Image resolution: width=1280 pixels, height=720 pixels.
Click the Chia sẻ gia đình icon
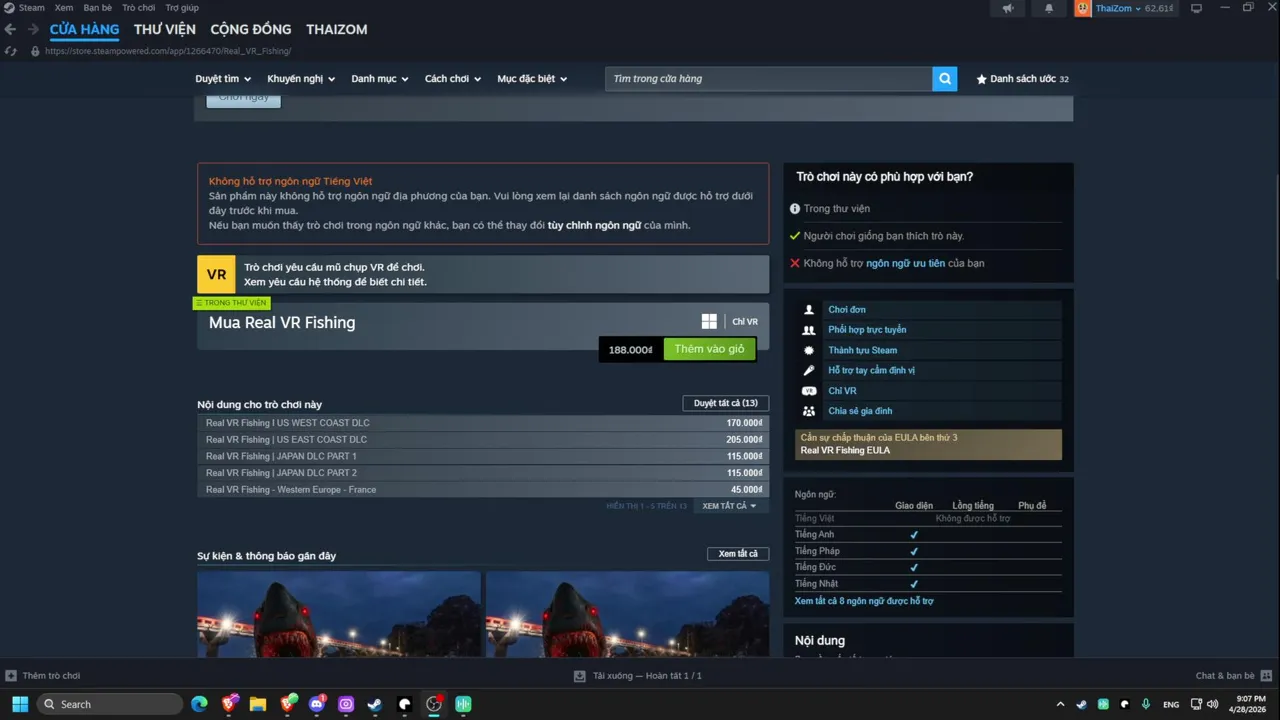809,411
